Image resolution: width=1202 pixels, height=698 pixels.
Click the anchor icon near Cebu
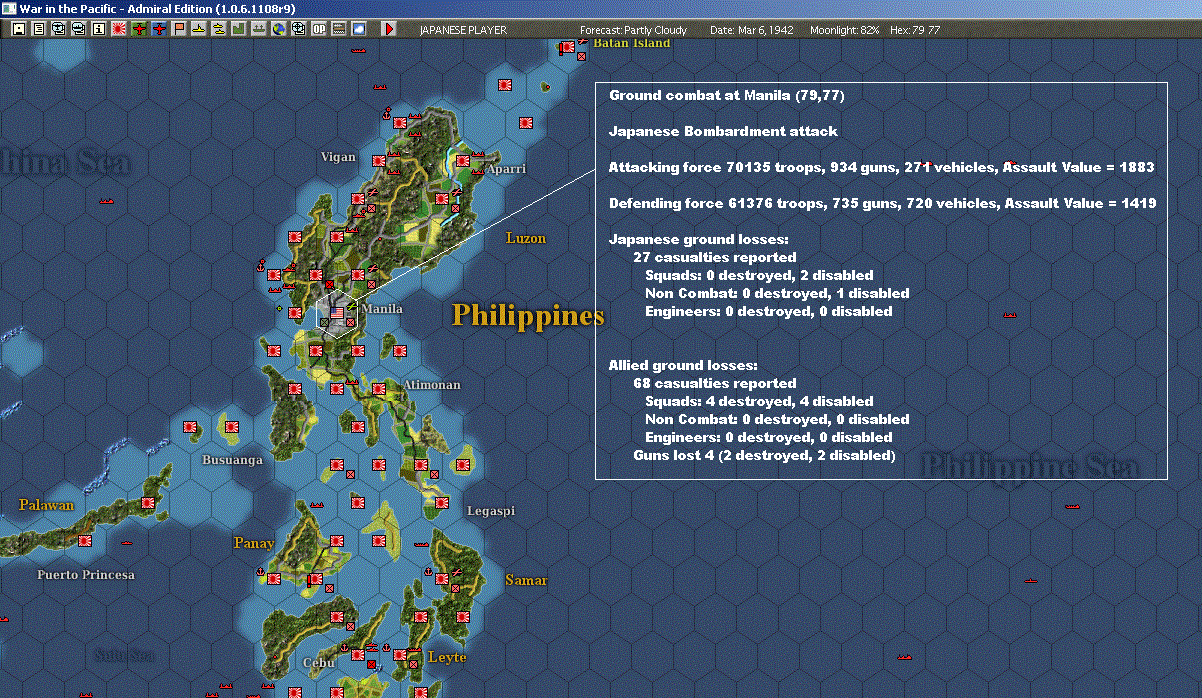(x=342, y=648)
